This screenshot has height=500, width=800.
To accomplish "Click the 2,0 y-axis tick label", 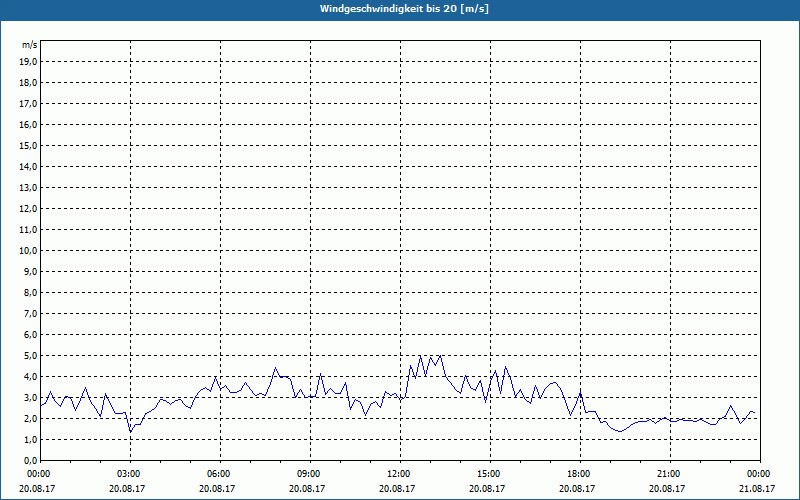I will 30,418.
